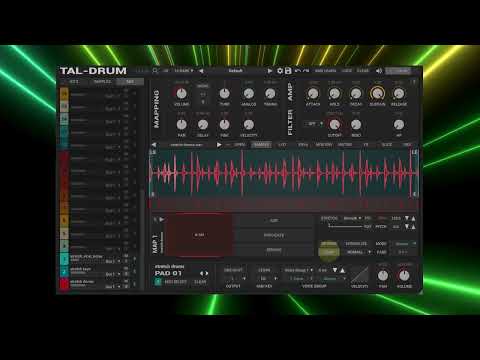Play the MAP 1 layer preview
This screenshot has height=360, width=480.
(x=162, y=220)
